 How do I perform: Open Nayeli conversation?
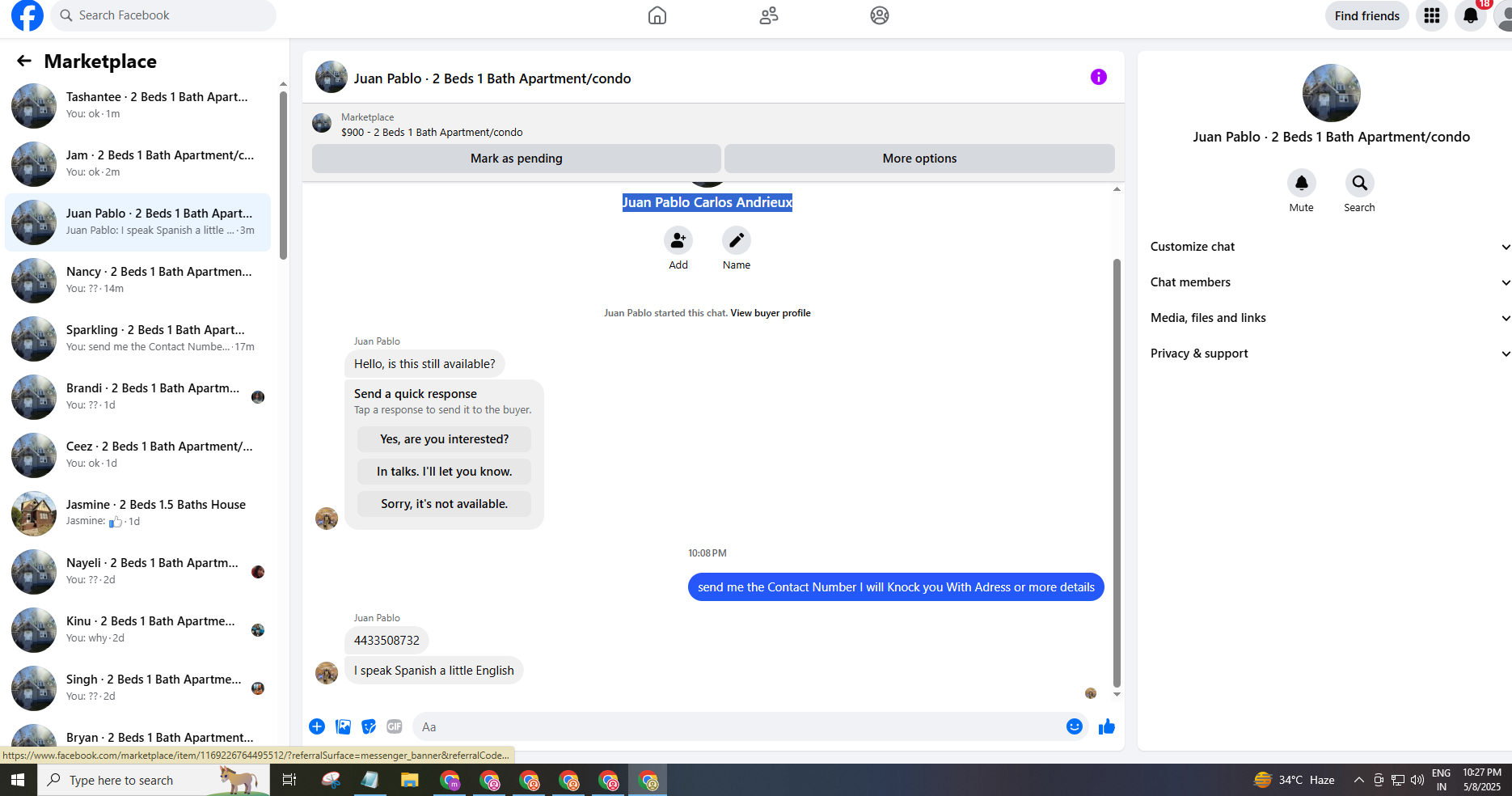tap(138, 572)
